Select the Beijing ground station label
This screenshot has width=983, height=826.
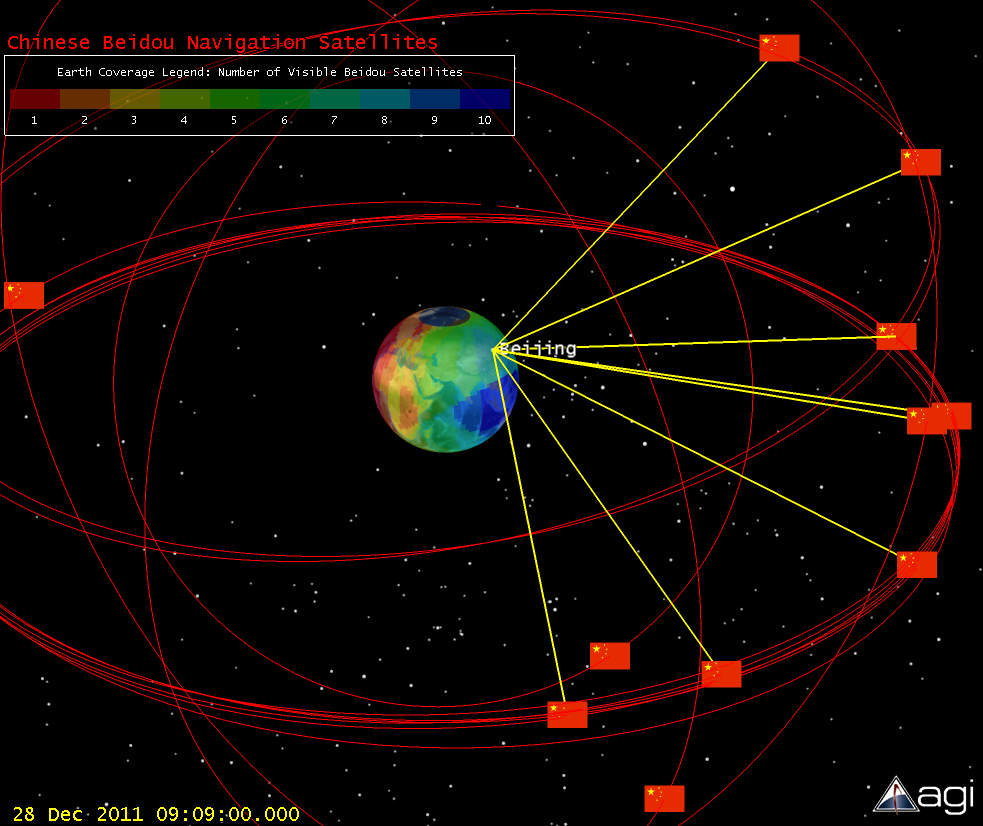click(538, 349)
